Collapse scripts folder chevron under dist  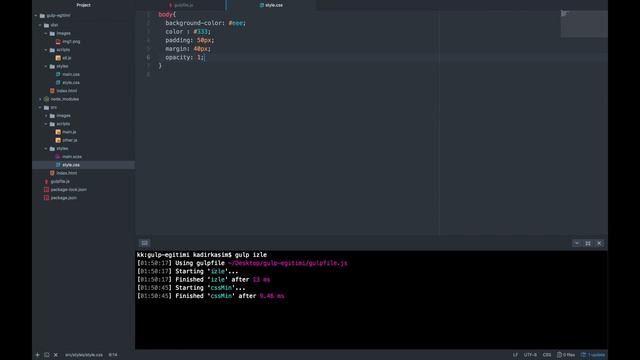pos(46,50)
